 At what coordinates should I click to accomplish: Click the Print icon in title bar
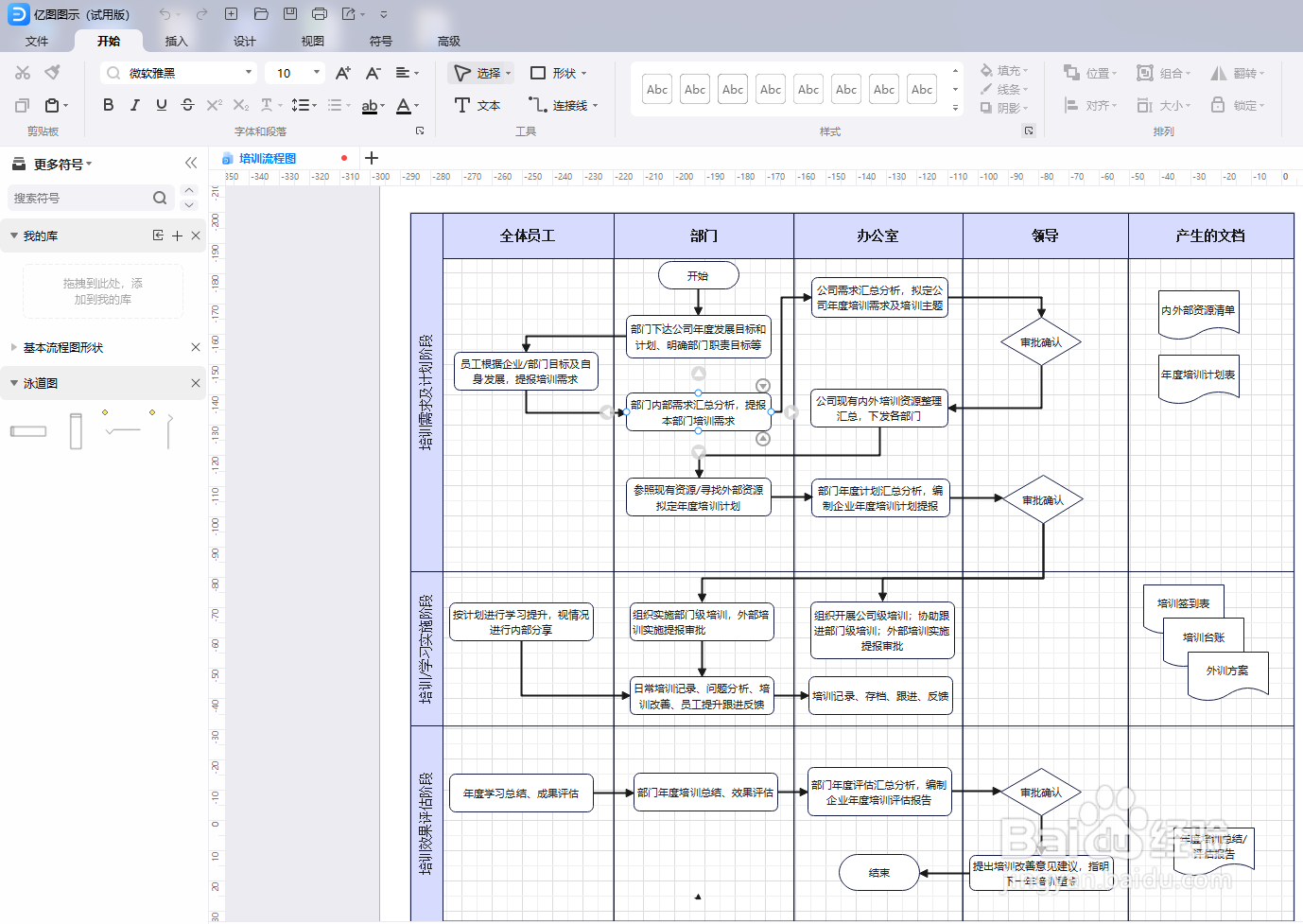(x=320, y=14)
